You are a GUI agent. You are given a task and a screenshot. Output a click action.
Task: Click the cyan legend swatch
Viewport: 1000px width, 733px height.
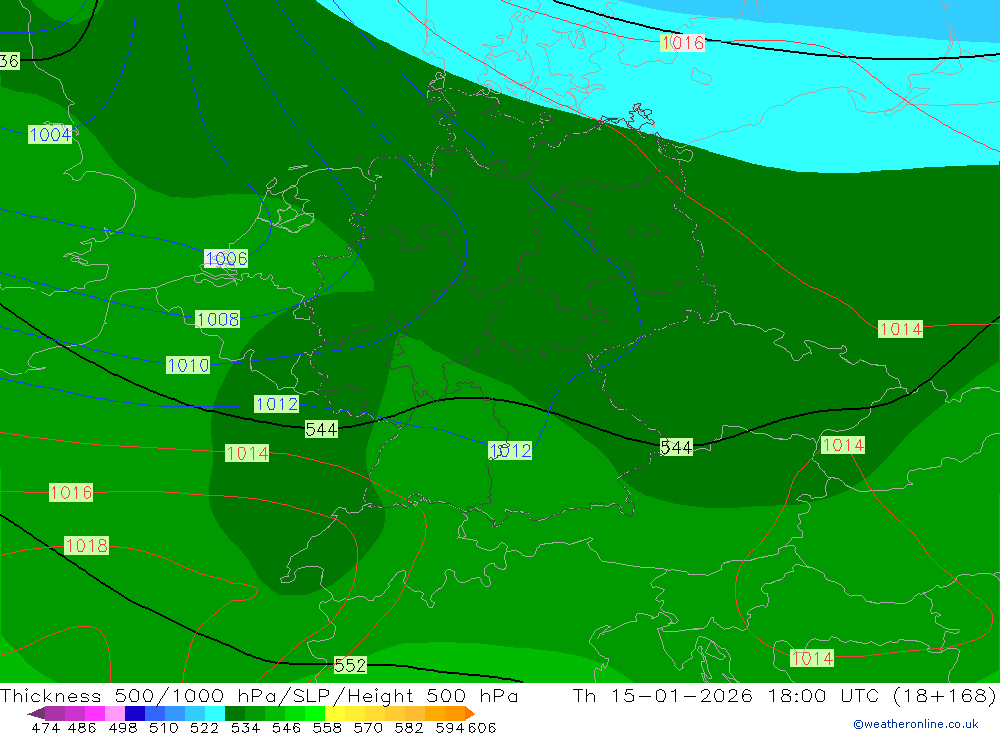coord(215,713)
